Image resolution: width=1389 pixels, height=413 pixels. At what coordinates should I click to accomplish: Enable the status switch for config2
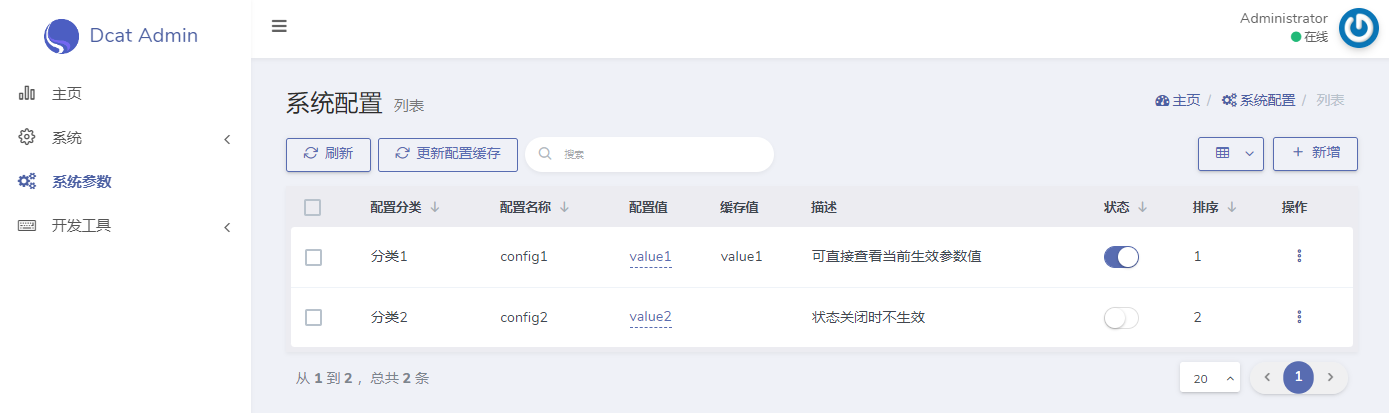pyautogui.click(x=1121, y=318)
